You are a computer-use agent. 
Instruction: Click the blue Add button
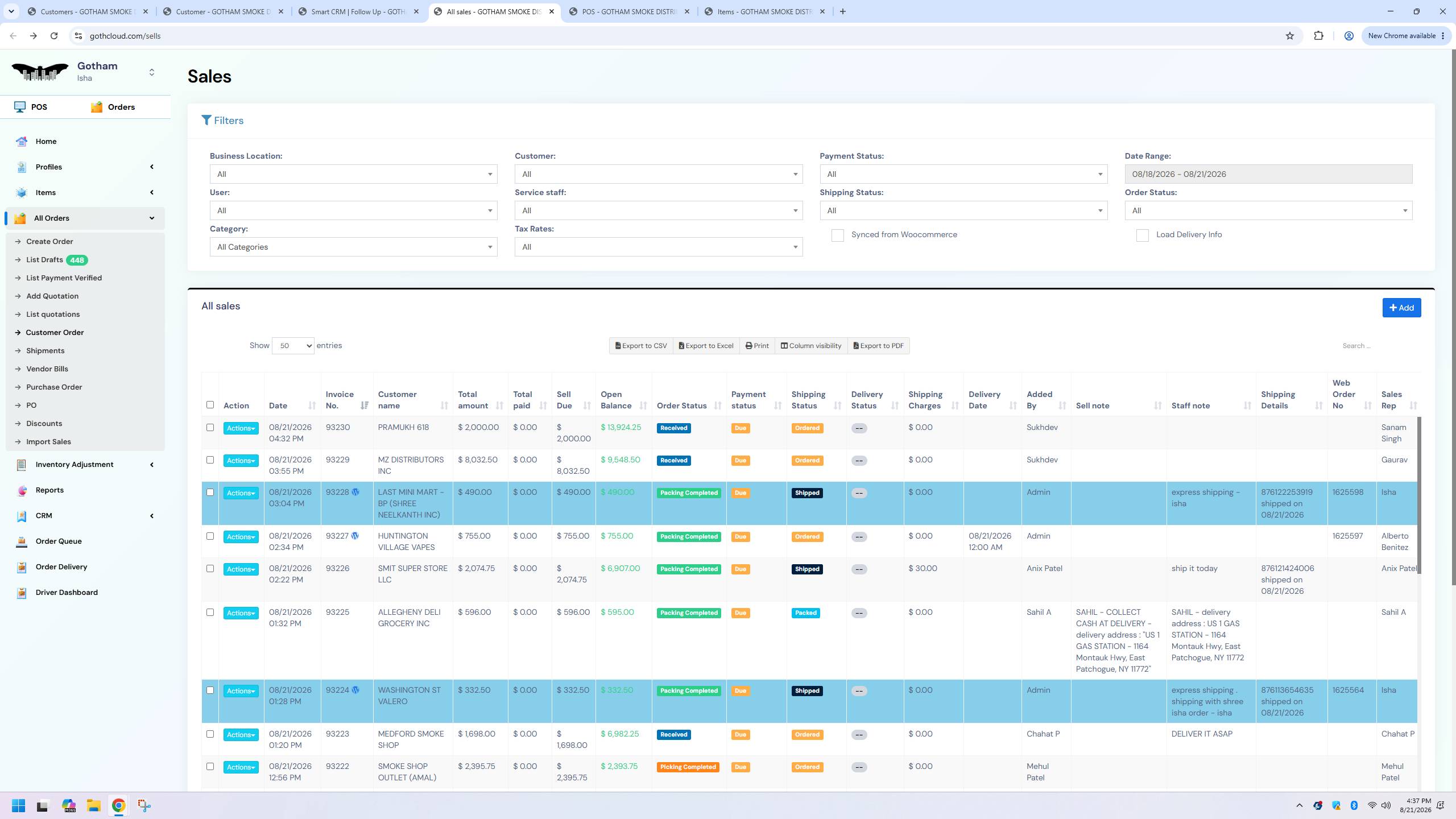tap(1401, 308)
